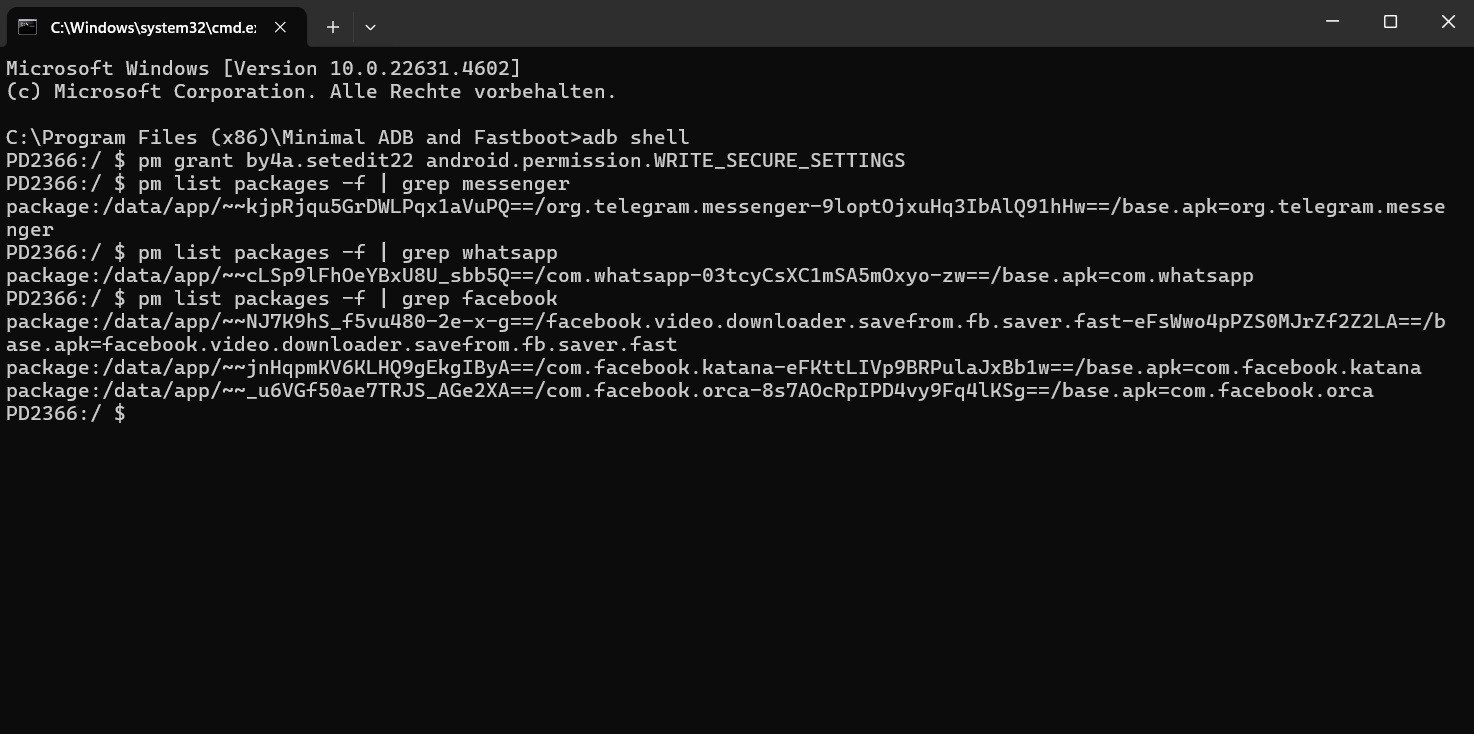Minimize the terminal window
Viewport: 1474px width, 734px height.
1333,21
